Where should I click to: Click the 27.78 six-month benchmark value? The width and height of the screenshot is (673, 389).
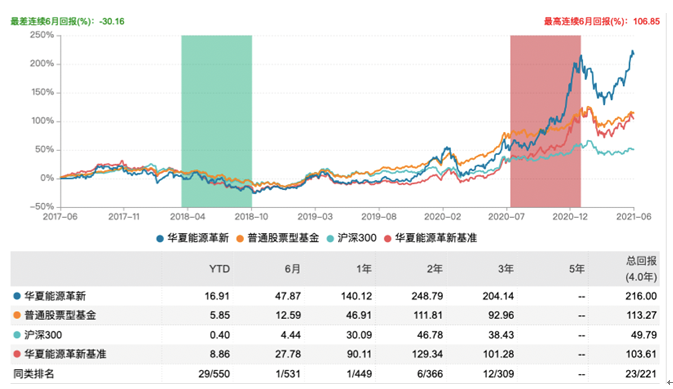(x=288, y=355)
